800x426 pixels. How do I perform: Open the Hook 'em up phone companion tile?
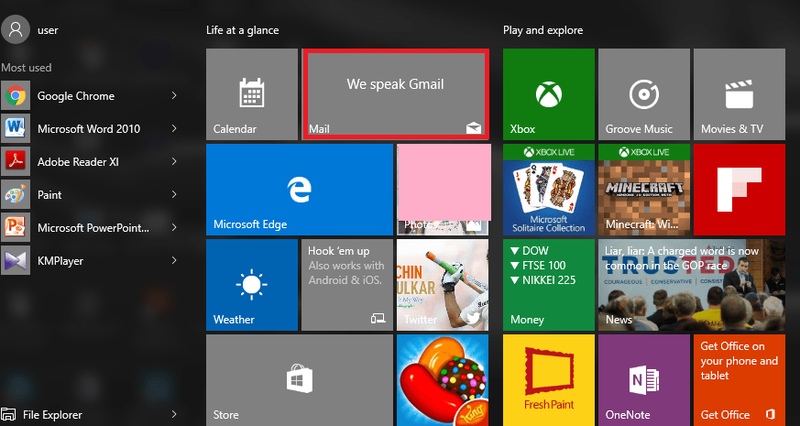pos(347,285)
